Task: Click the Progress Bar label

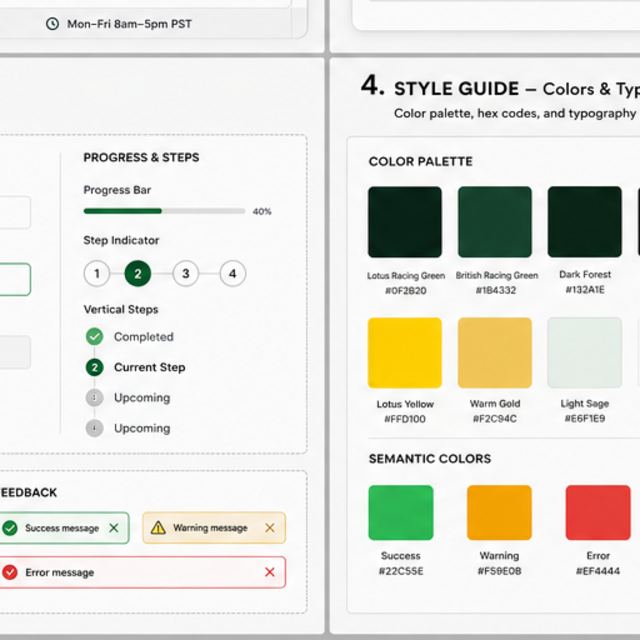Action: pos(117,190)
